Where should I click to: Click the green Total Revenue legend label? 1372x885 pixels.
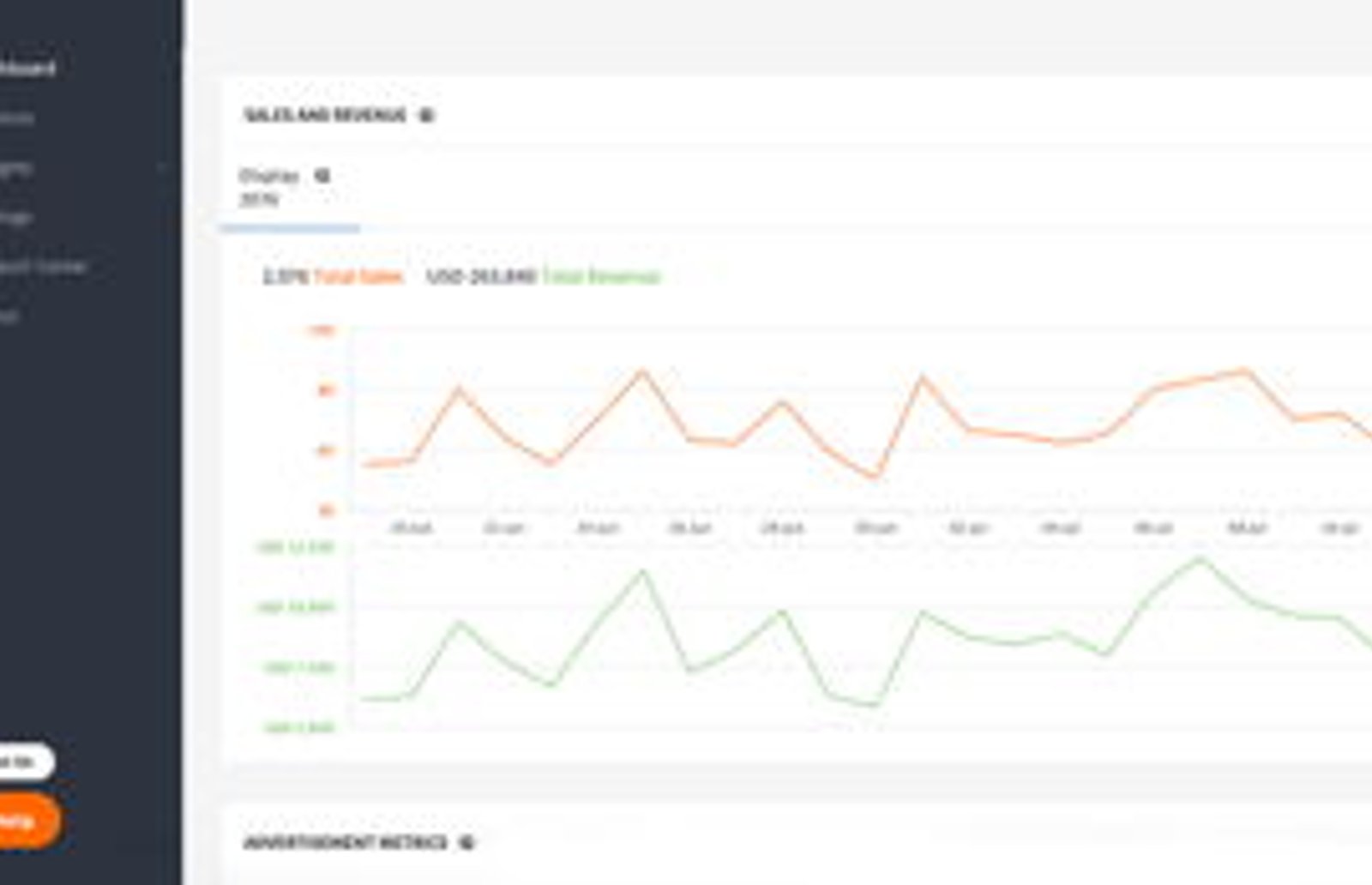coord(601,276)
